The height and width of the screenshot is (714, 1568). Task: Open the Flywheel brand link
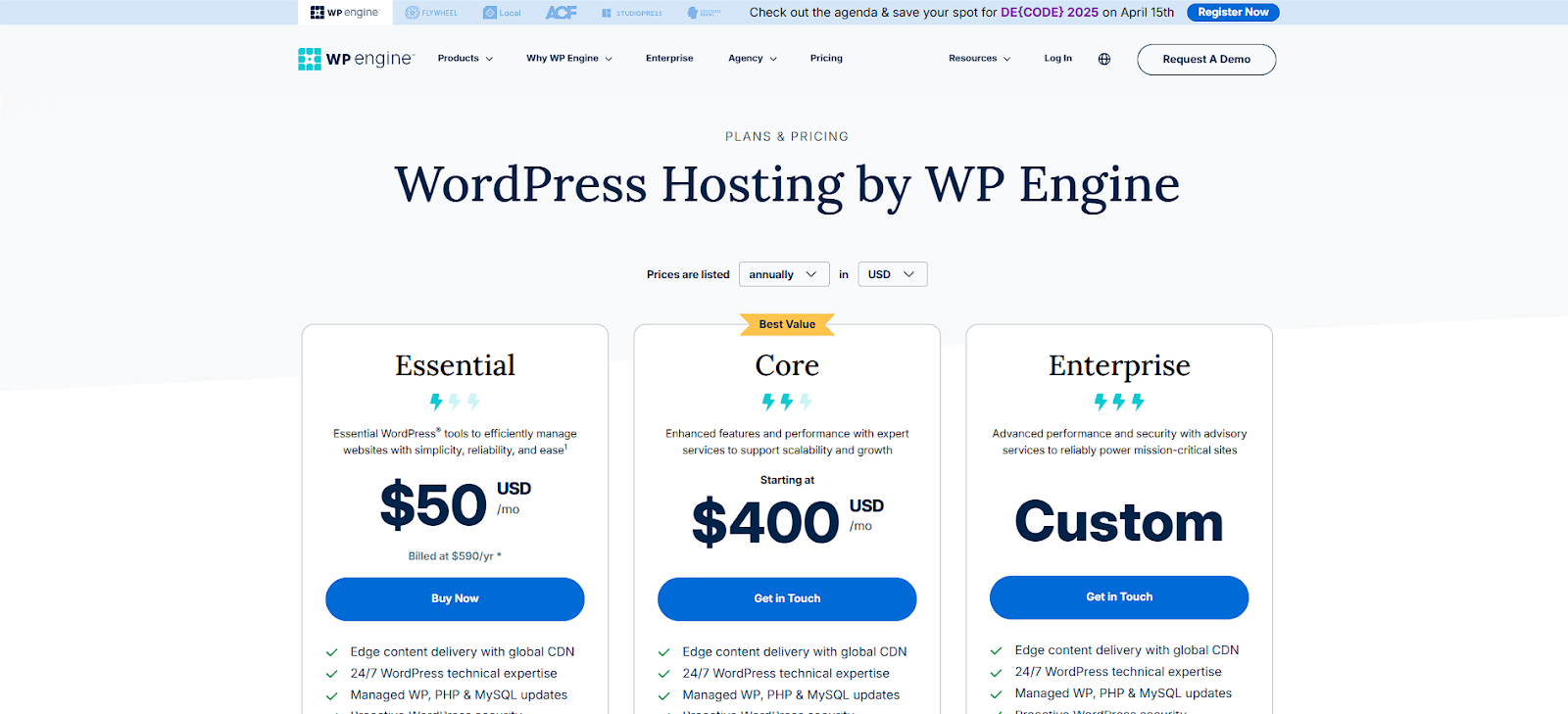(431, 13)
